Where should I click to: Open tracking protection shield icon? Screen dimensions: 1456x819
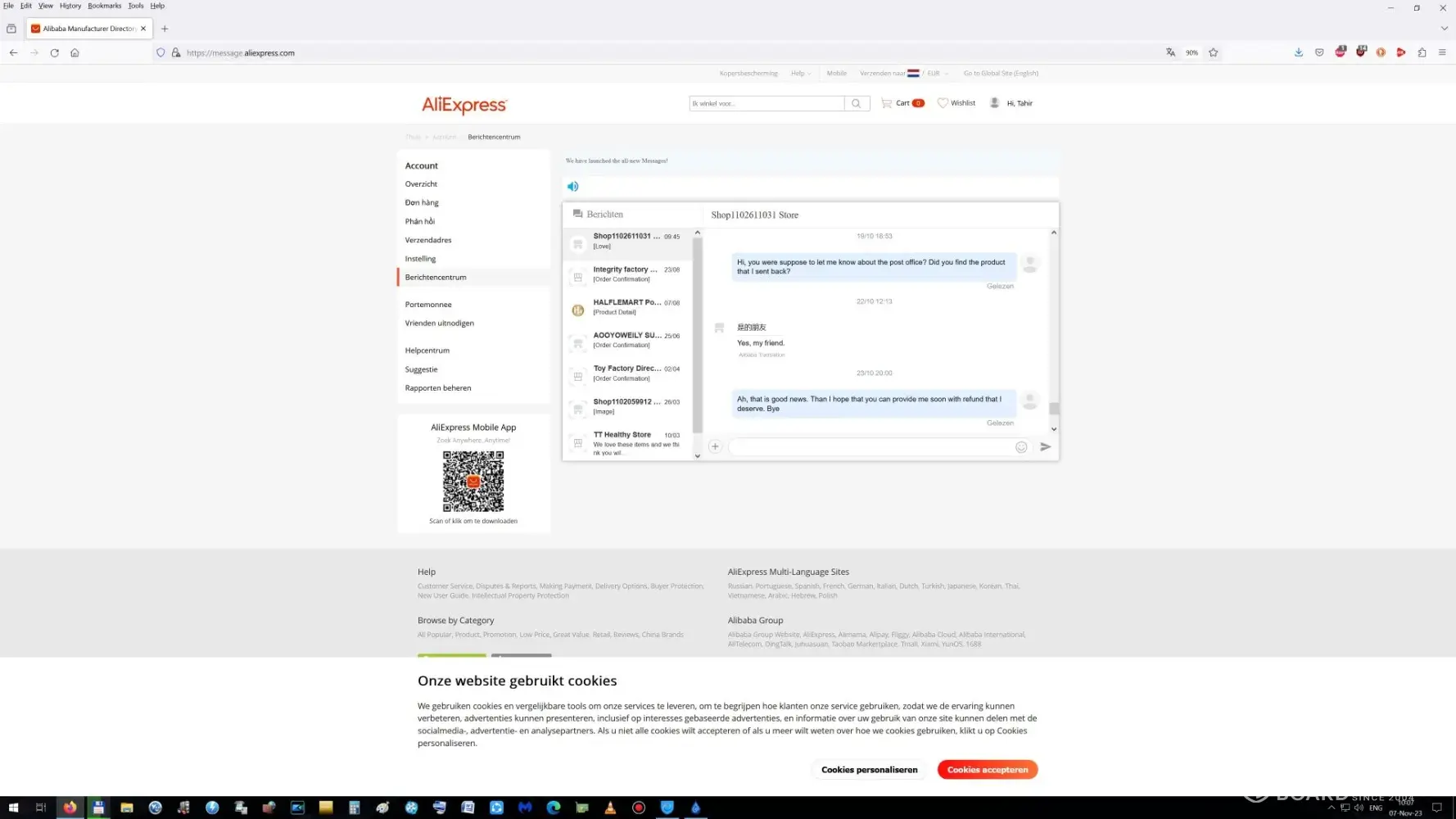161,52
